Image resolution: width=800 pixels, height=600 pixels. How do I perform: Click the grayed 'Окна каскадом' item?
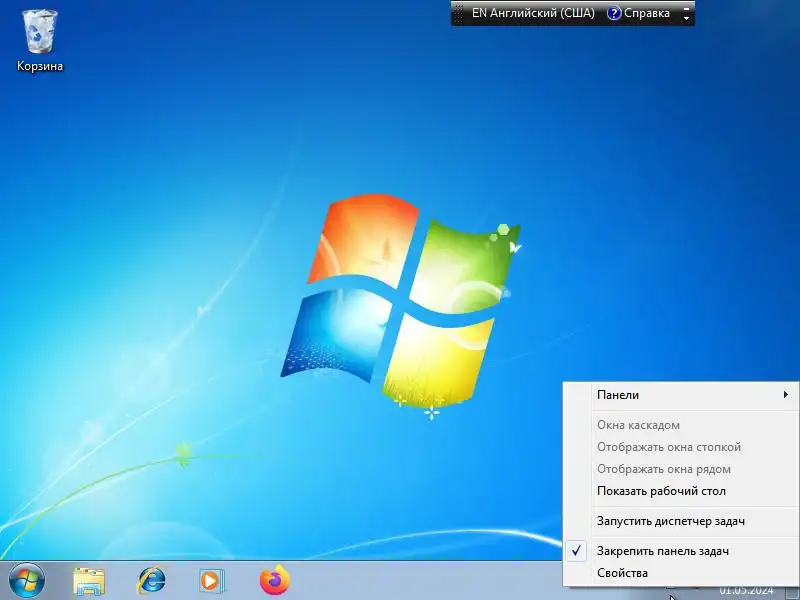(x=681, y=425)
